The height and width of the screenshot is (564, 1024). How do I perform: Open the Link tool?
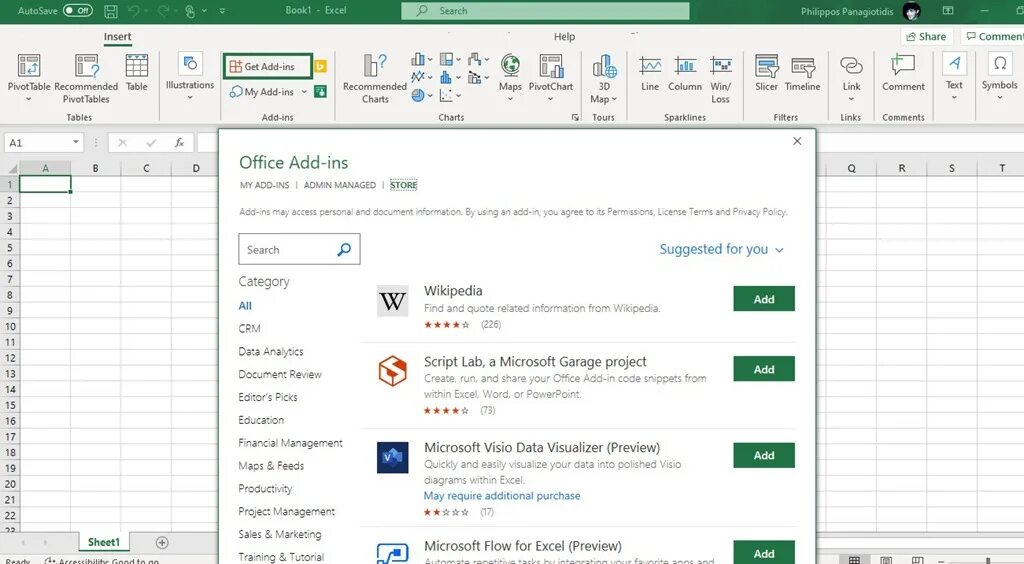pos(851,78)
